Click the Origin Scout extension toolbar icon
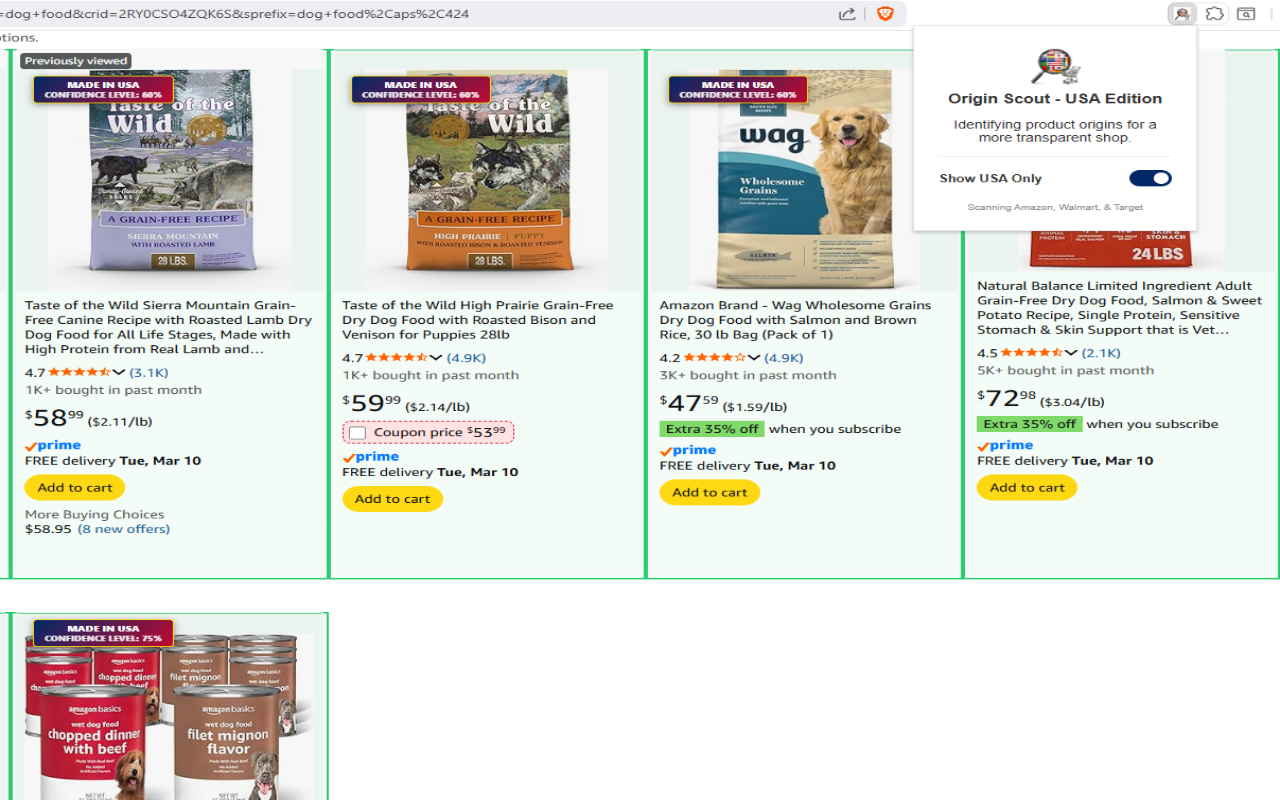This screenshot has height=800, width=1280. 1182,14
